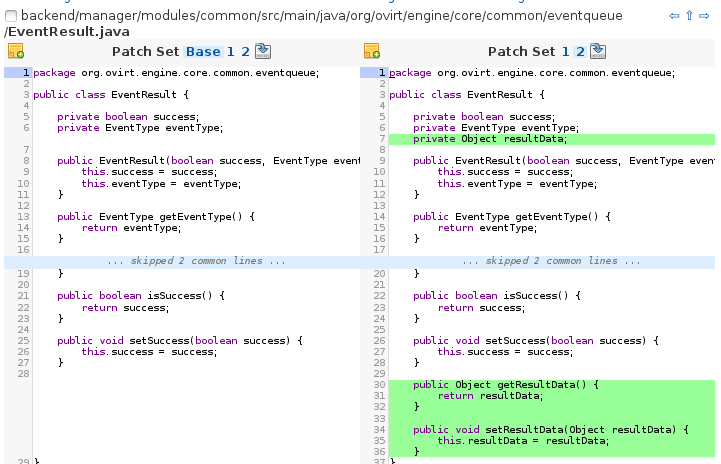Click right line number 30
The width and height of the screenshot is (721, 464).
pos(379,384)
